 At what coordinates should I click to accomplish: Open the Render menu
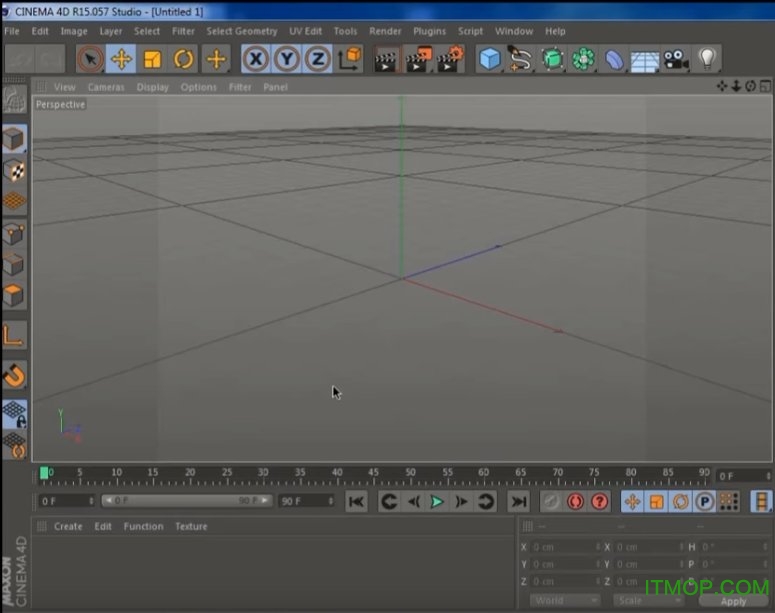pyautogui.click(x=385, y=31)
